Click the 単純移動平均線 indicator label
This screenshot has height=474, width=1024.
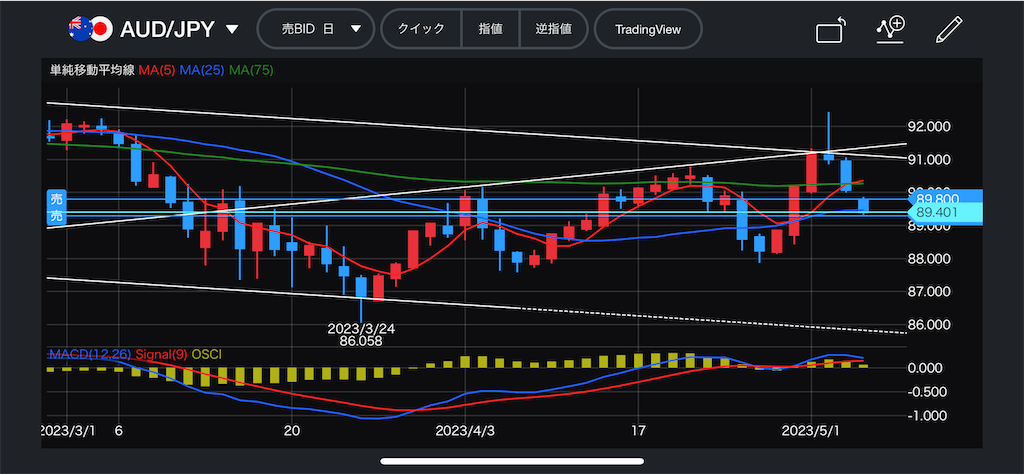93,70
